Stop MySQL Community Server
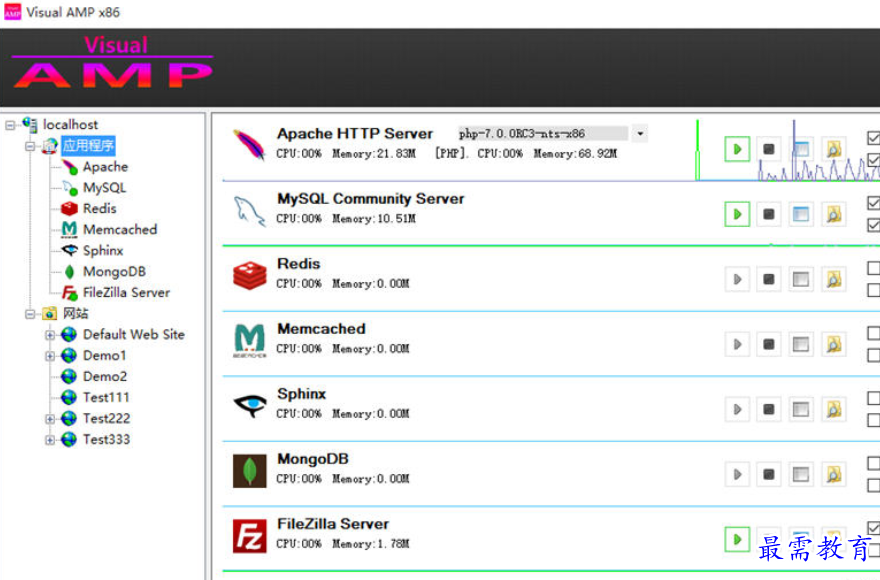The height and width of the screenshot is (580, 880). click(769, 214)
